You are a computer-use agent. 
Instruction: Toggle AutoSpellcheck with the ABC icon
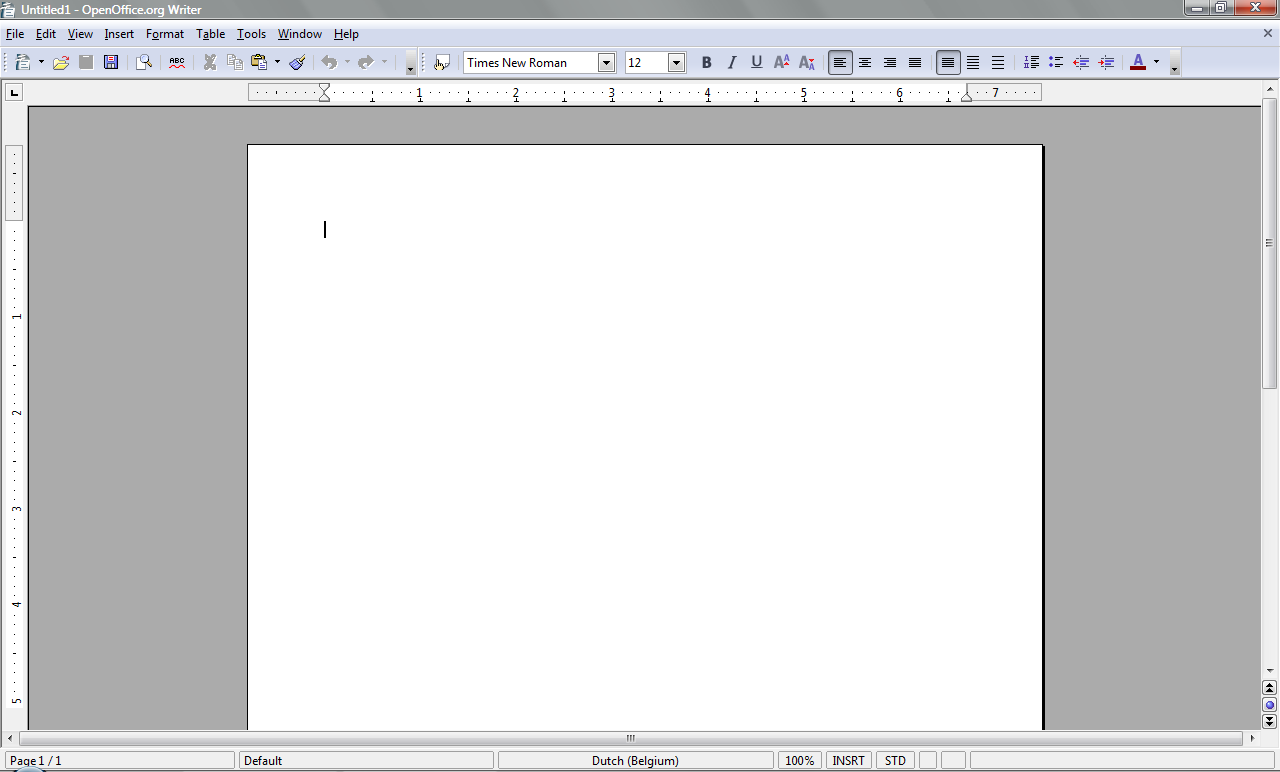point(177,63)
